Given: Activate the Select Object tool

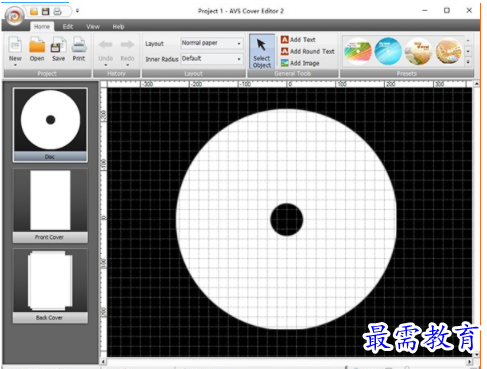Looking at the screenshot, I should 262,52.
